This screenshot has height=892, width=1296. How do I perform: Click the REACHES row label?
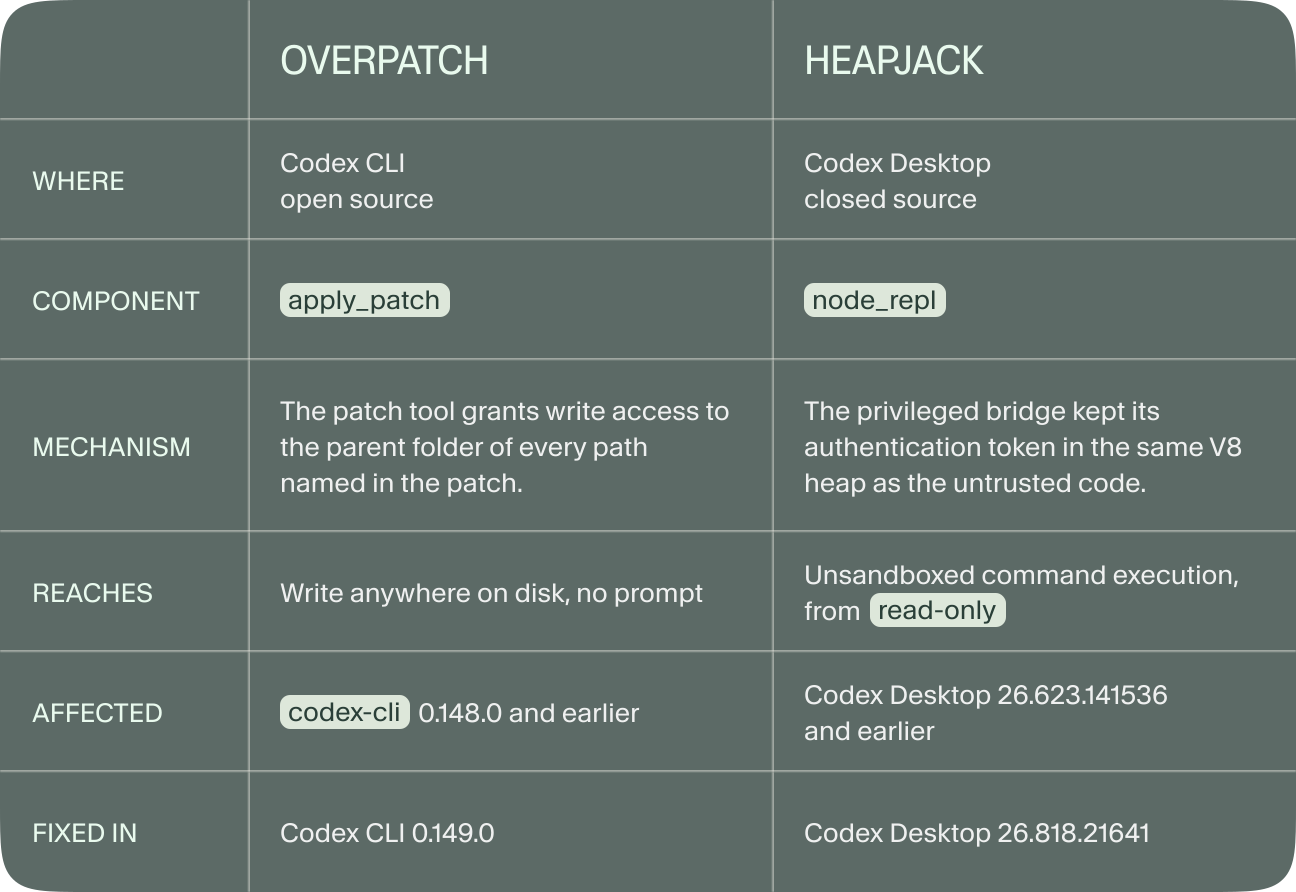point(92,593)
